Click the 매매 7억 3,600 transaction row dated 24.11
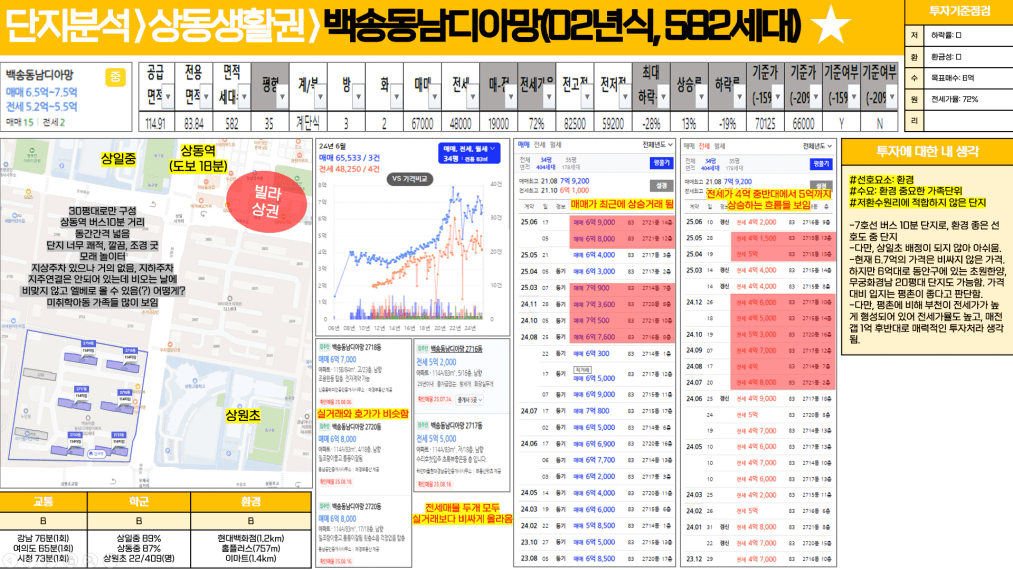 [597, 304]
